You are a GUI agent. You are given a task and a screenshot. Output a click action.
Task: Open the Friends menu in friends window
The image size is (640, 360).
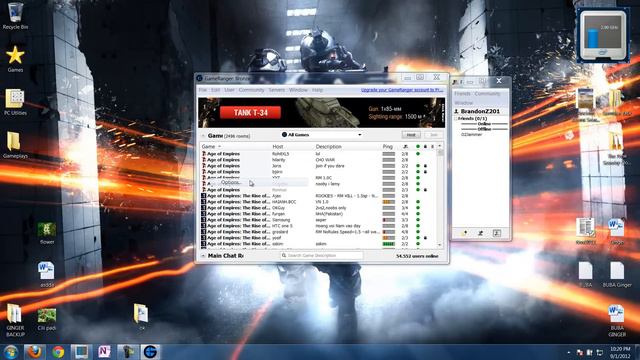(462, 94)
